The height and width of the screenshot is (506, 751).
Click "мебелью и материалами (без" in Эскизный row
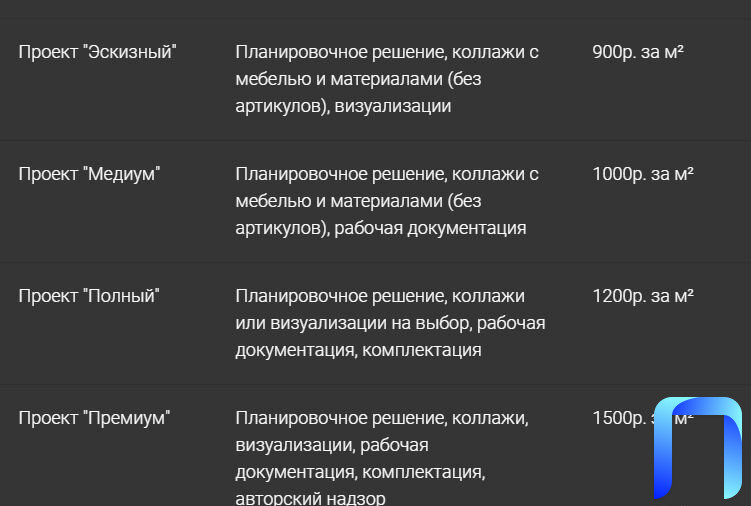pyautogui.click(x=358, y=79)
